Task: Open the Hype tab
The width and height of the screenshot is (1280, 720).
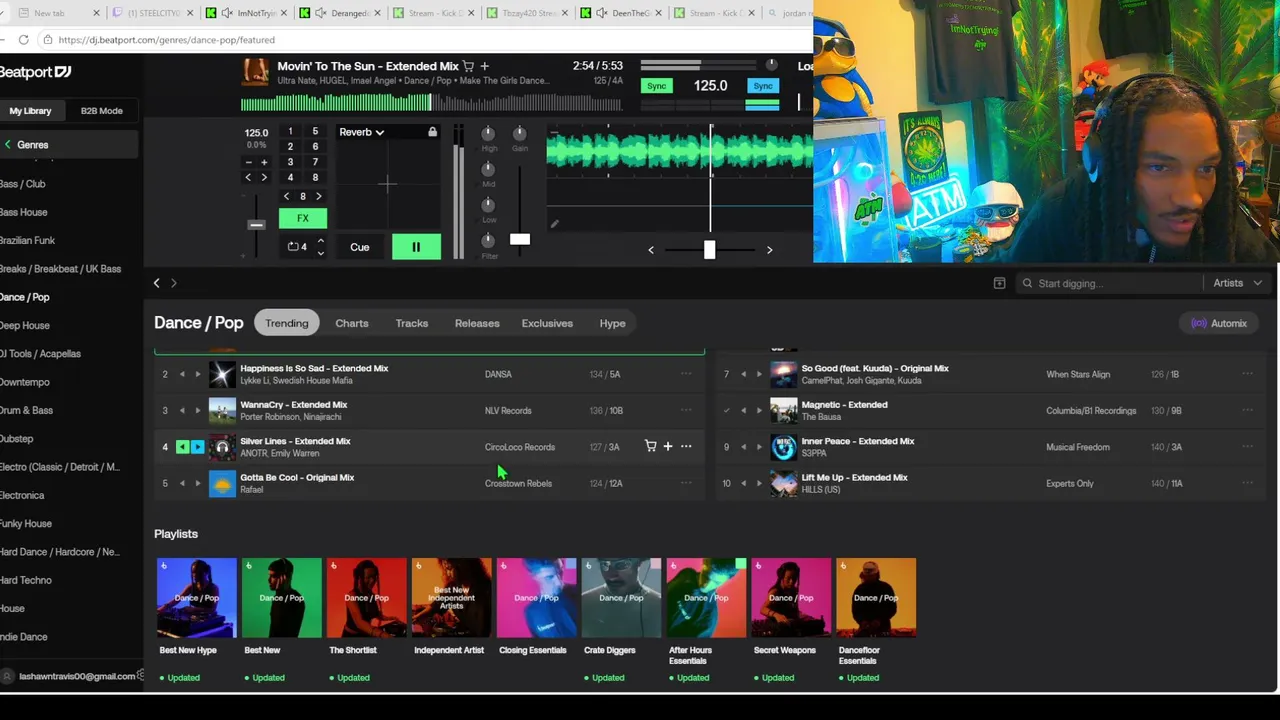Action: [612, 323]
